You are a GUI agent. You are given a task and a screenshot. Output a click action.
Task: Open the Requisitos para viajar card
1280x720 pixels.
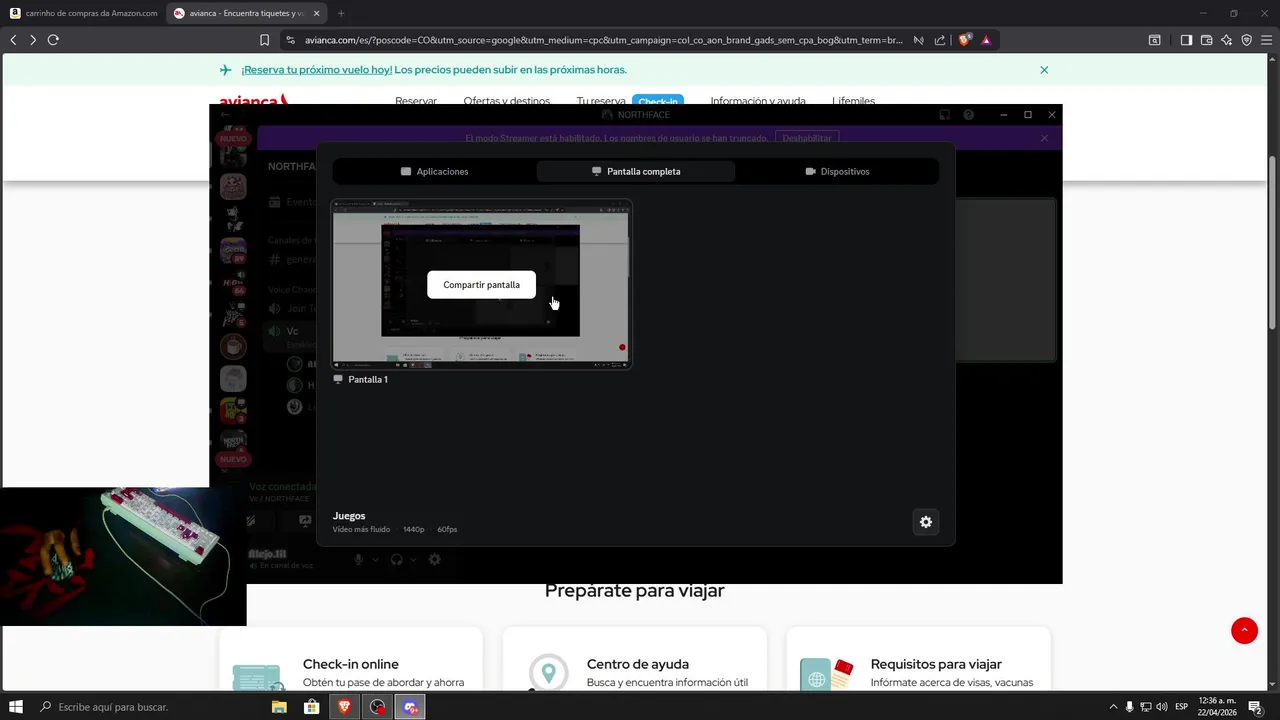(919, 659)
